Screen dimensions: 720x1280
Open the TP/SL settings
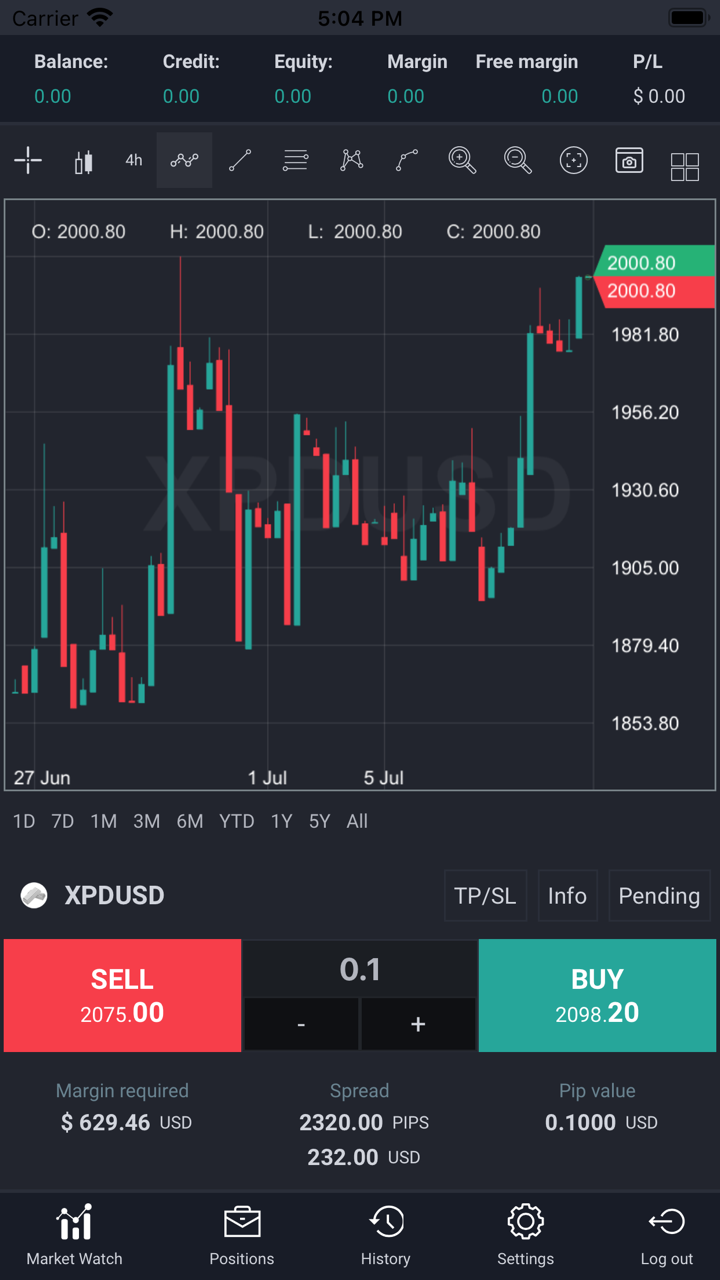[485, 895]
